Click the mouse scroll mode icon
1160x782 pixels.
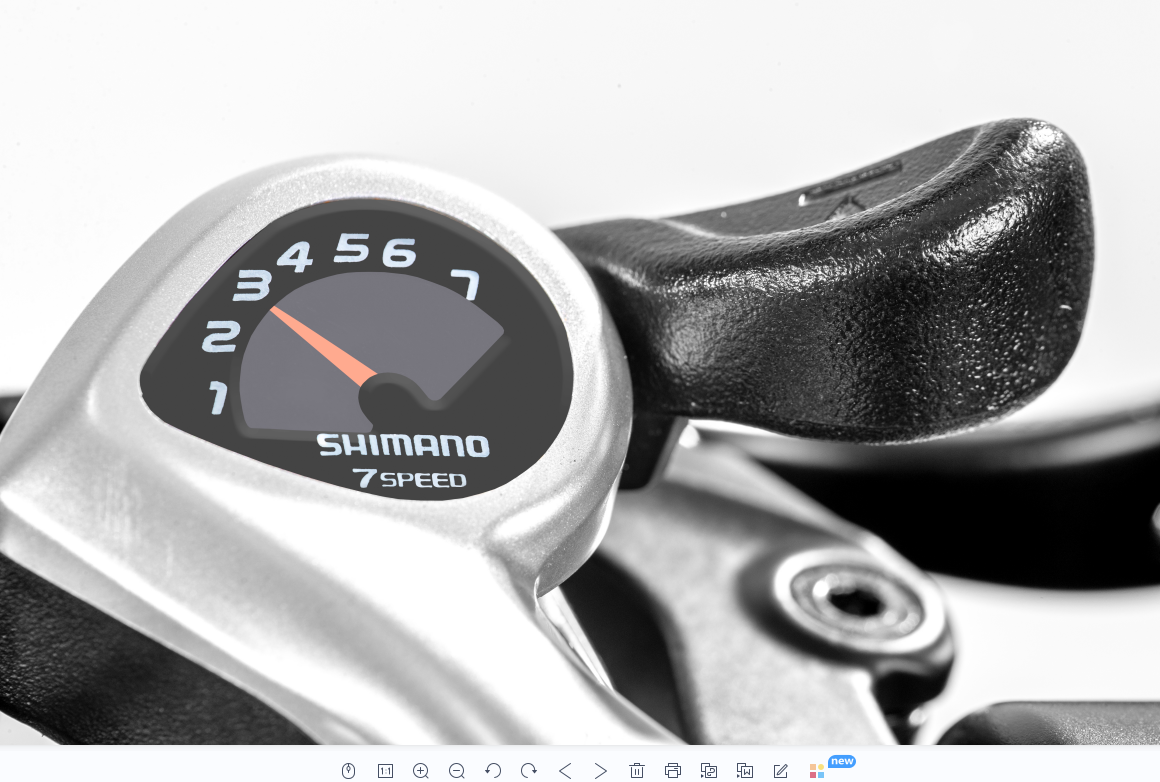pos(348,771)
